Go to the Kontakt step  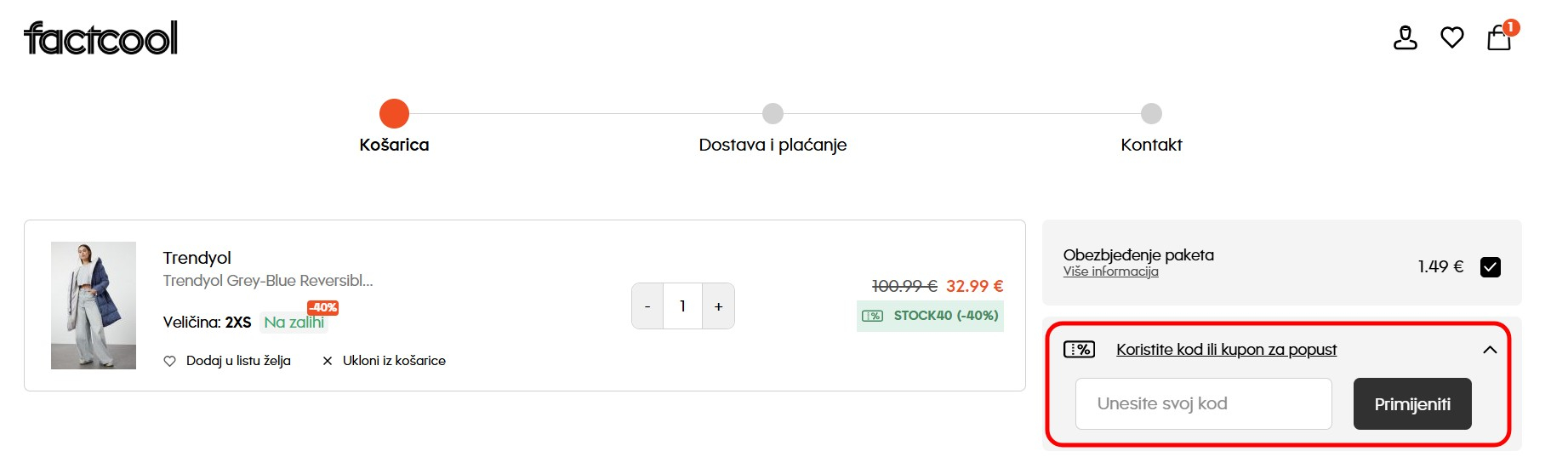tap(1151, 114)
